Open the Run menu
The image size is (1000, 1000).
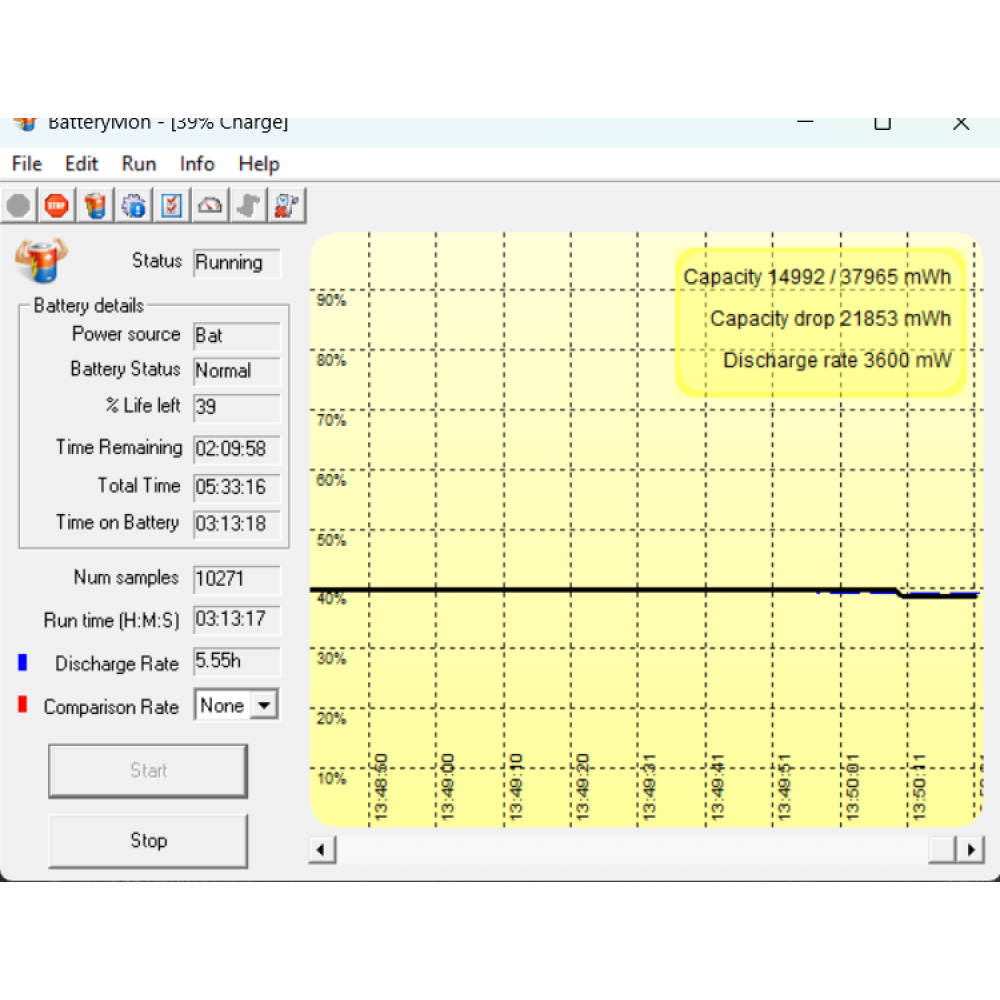pyautogui.click(x=139, y=164)
